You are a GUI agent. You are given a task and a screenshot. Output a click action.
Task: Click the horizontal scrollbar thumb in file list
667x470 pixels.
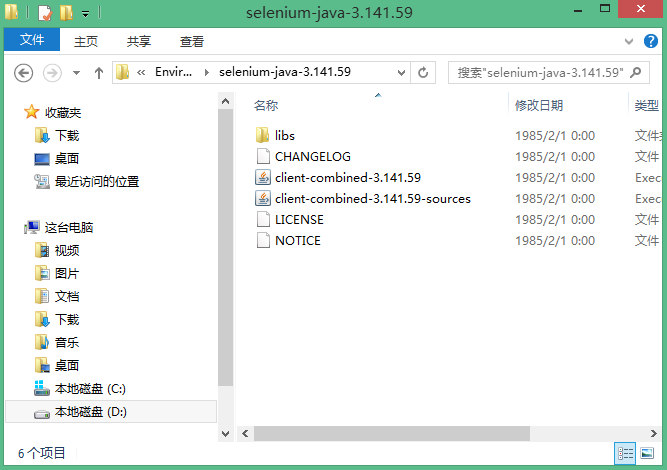click(392, 433)
